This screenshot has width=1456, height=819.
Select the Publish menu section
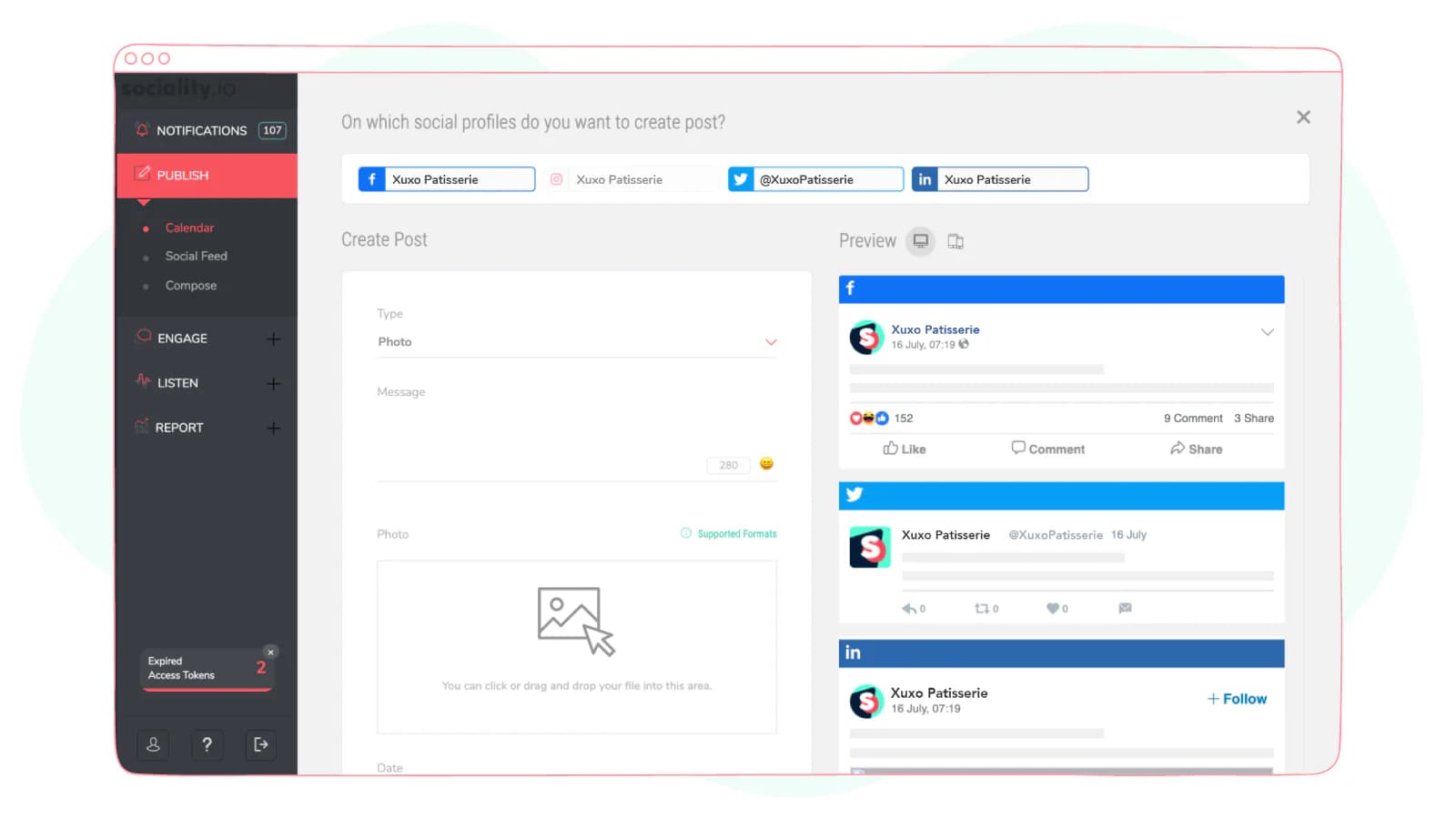(x=207, y=175)
